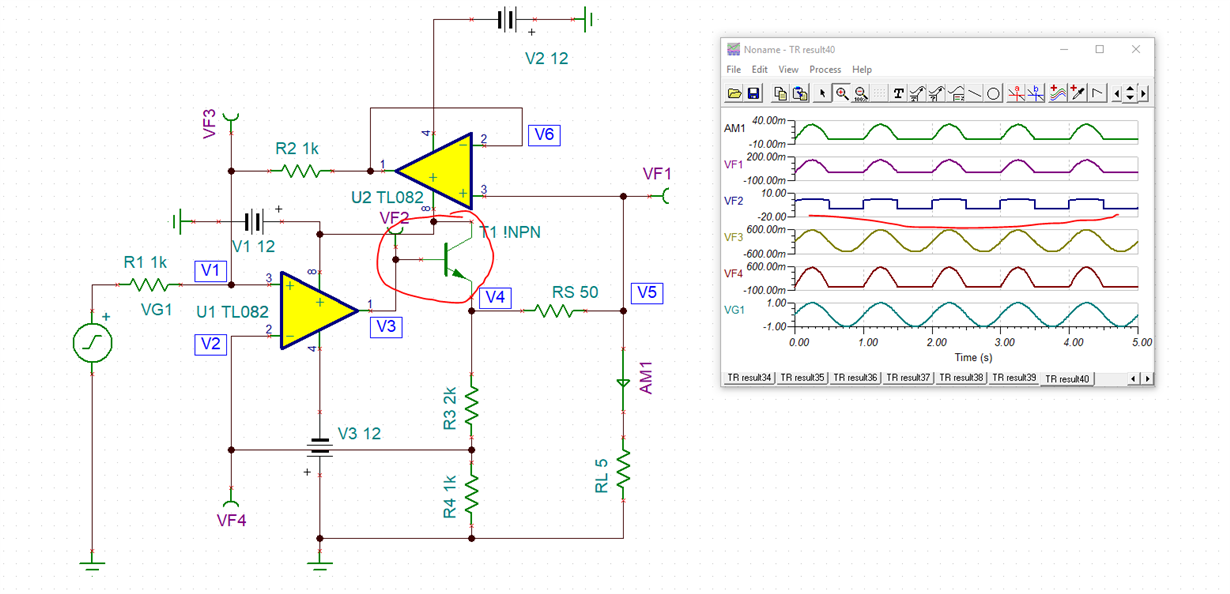Image resolution: width=1230 pixels, height=594 pixels.
Task: Save the diagram with the floppy disk icon
Action: (x=754, y=93)
